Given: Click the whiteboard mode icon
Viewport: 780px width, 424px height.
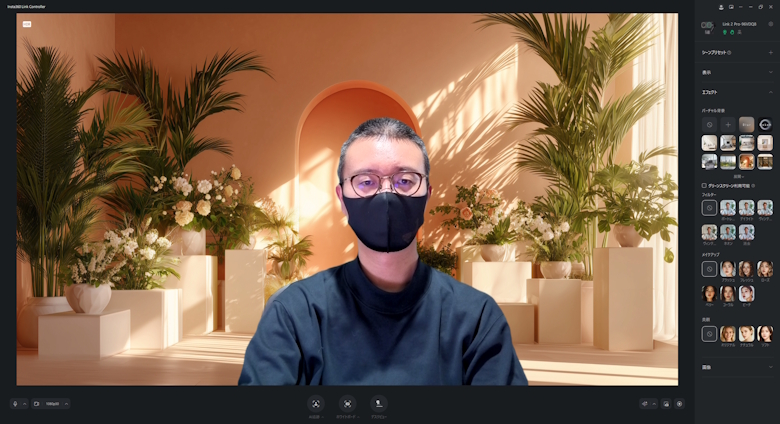Looking at the screenshot, I should coord(347,404).
